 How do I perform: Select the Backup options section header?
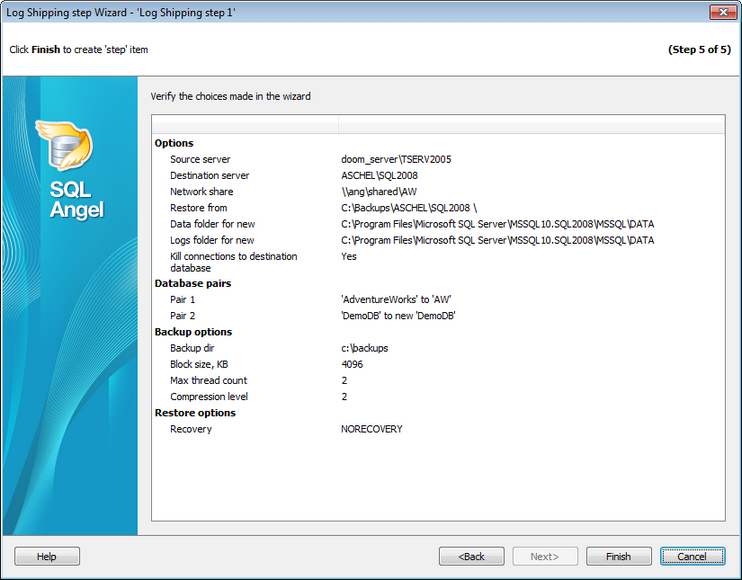click(193, 332)
